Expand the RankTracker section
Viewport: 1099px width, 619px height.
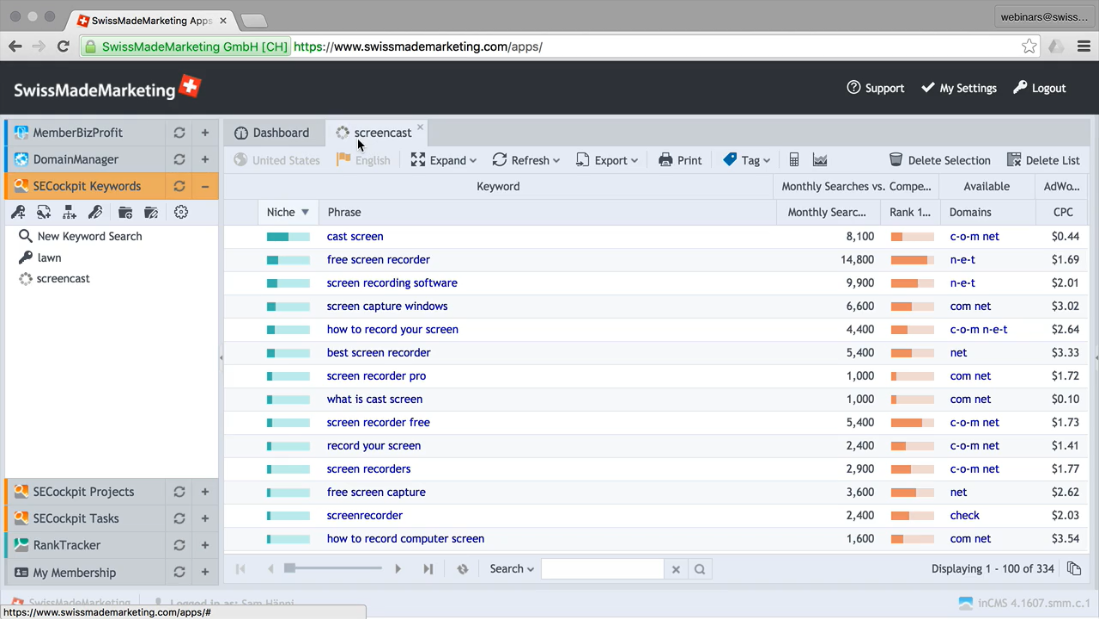(x=205, y=545)
